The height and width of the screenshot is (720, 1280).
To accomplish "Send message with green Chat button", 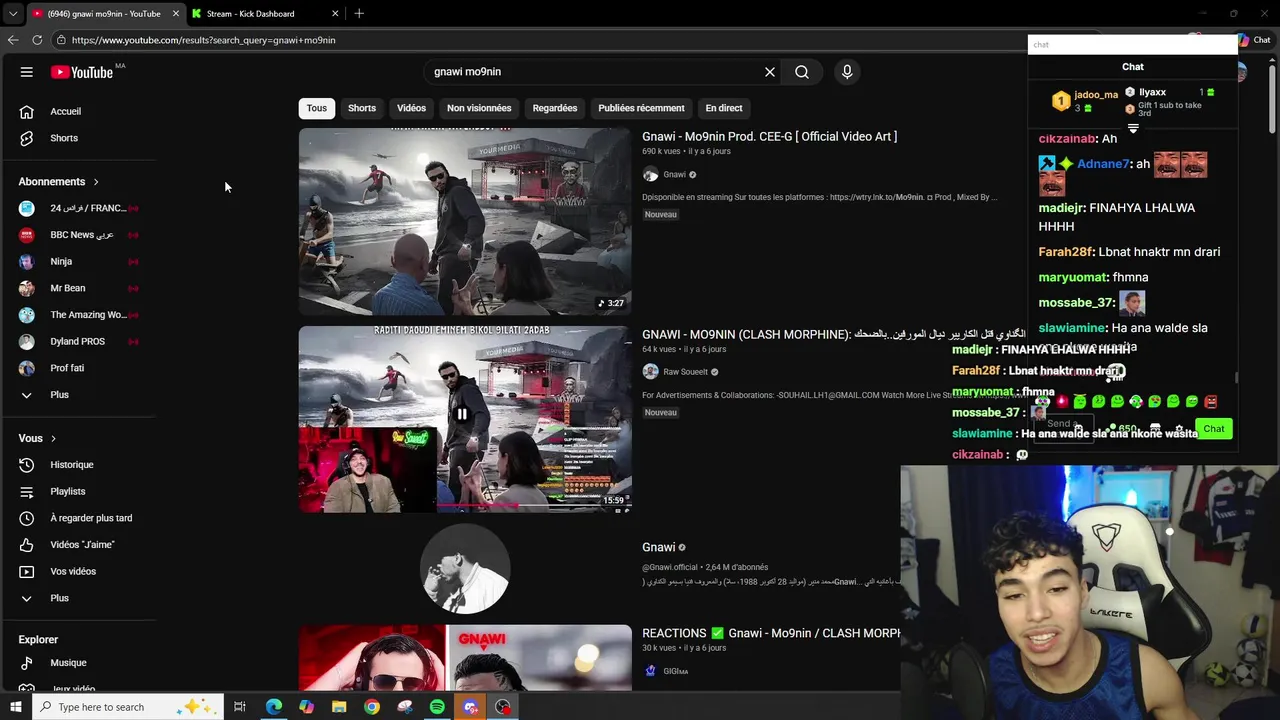I will click(1213, 429).
